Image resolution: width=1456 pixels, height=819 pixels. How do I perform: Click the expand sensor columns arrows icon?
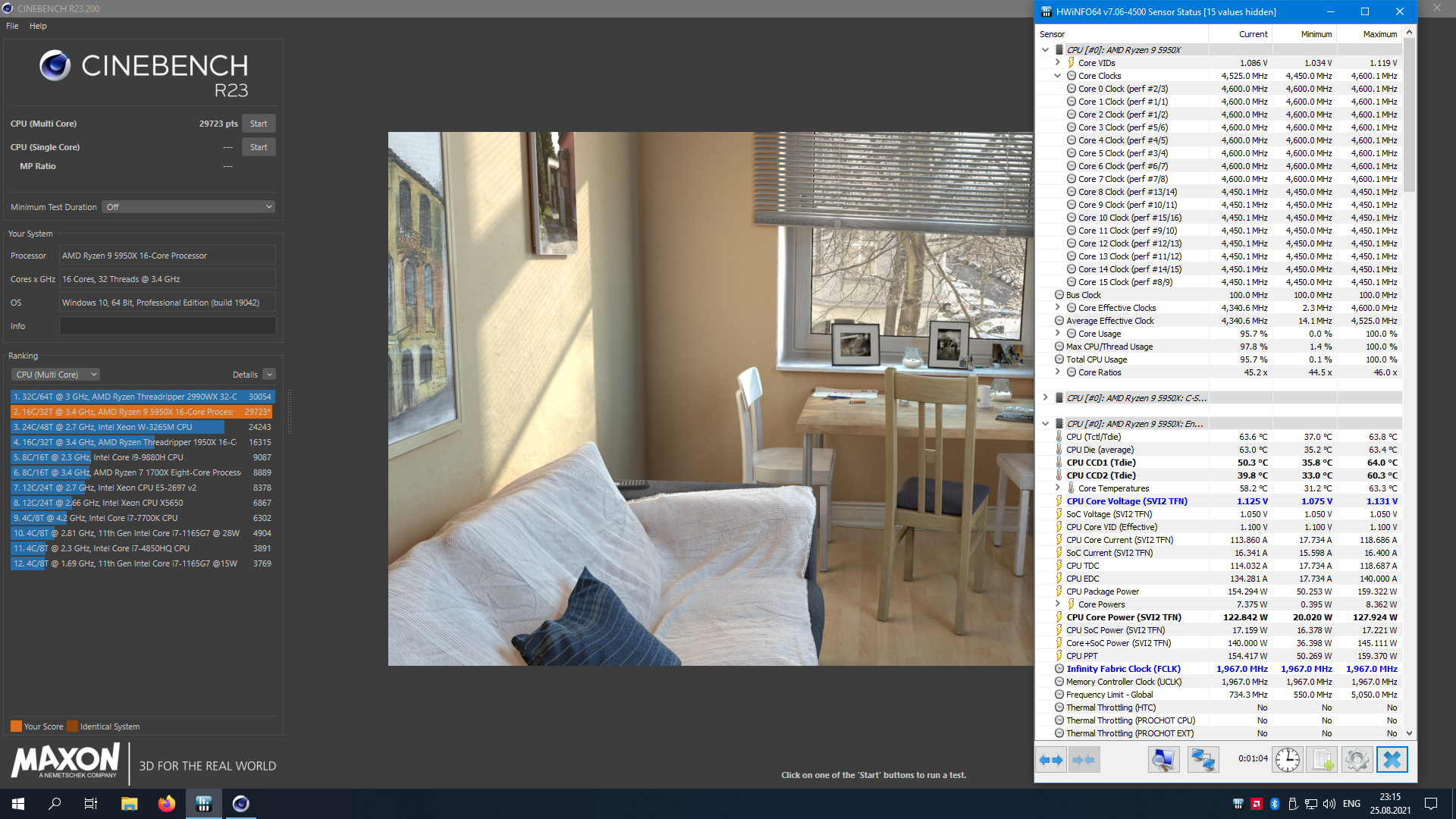click(1051, 760)
